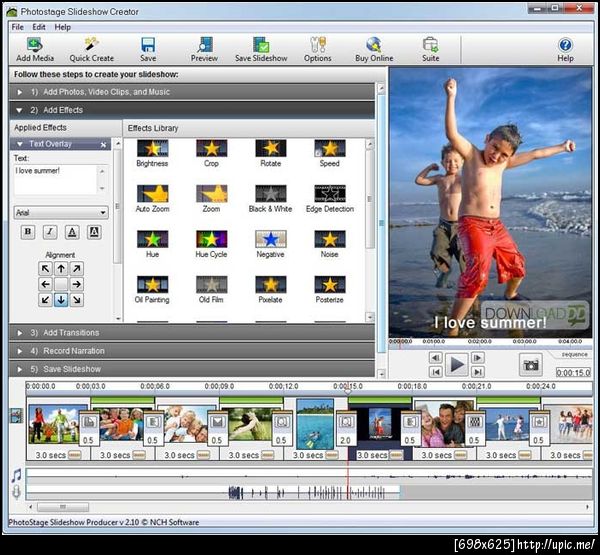Click the Save floppy disk icon
Image resolution: width=600 pixels, height=555 pixels.
148,50
